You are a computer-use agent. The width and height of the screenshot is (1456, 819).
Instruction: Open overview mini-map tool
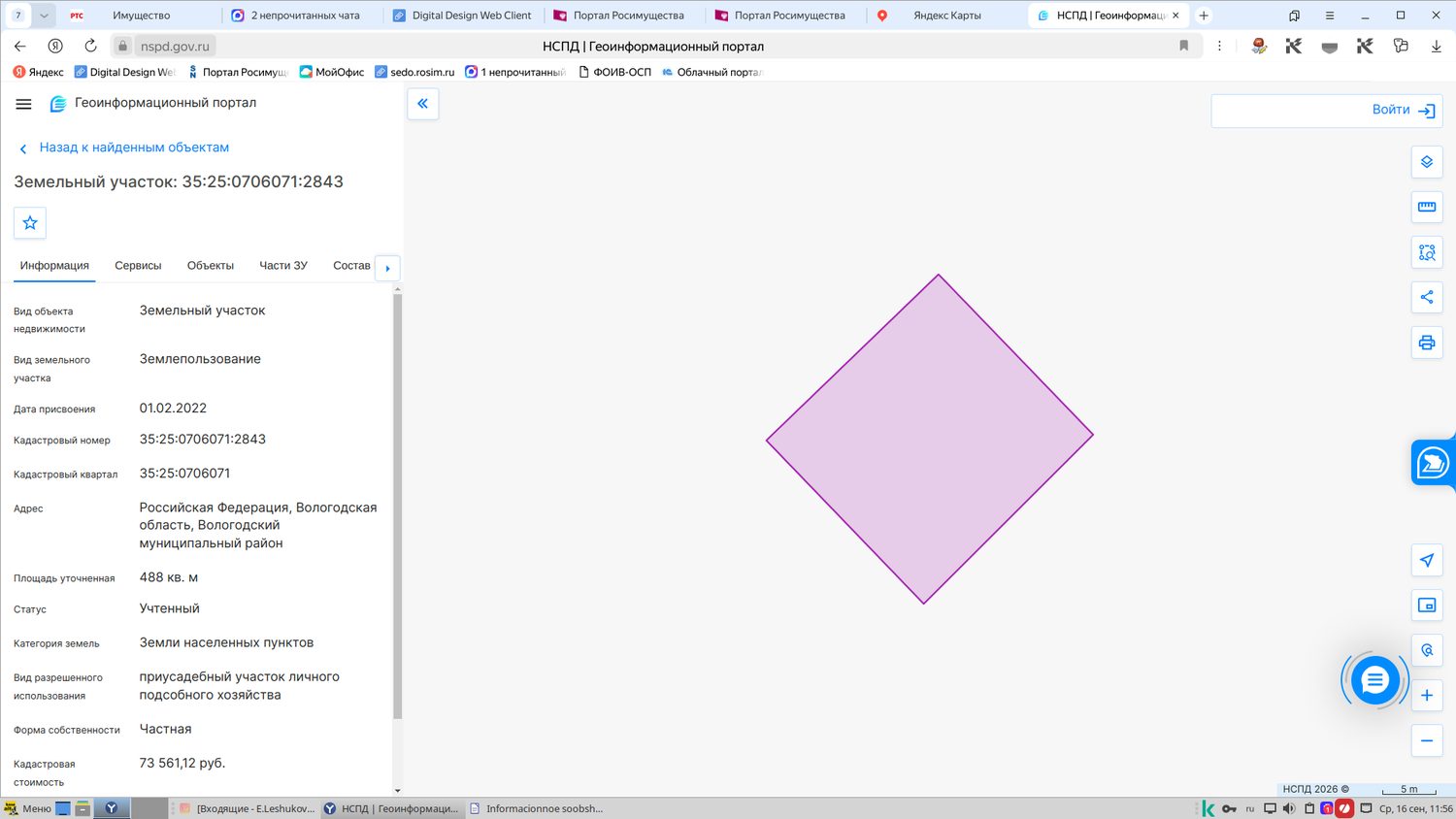click(x=1426, y=606)
